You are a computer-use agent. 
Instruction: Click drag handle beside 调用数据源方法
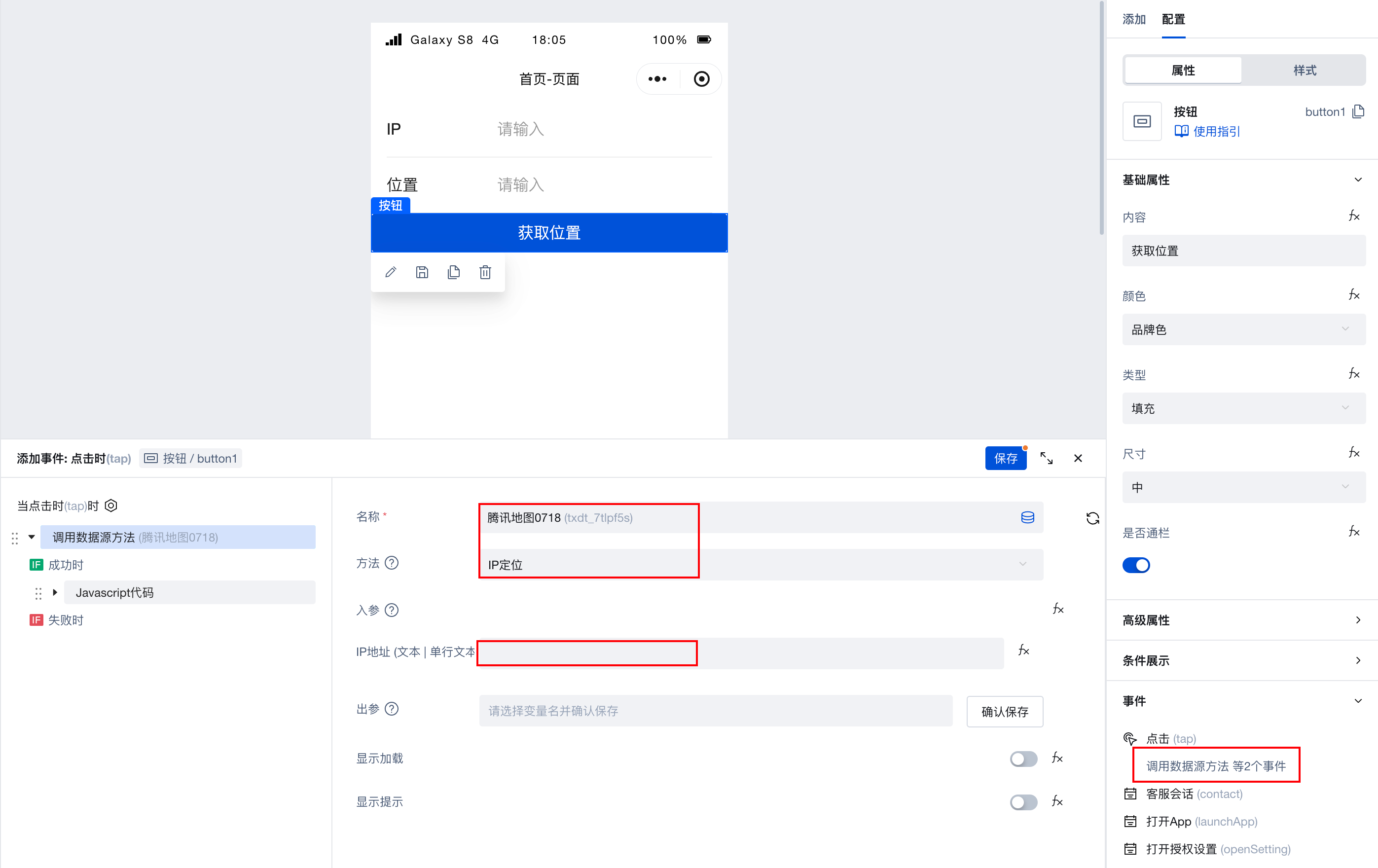pos(15,538)
